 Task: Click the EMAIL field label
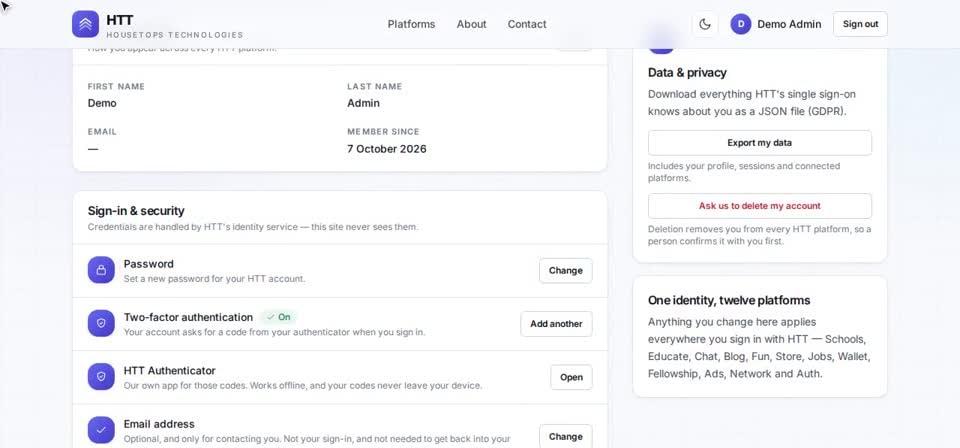pyautogui.click(x=102, y=132)
